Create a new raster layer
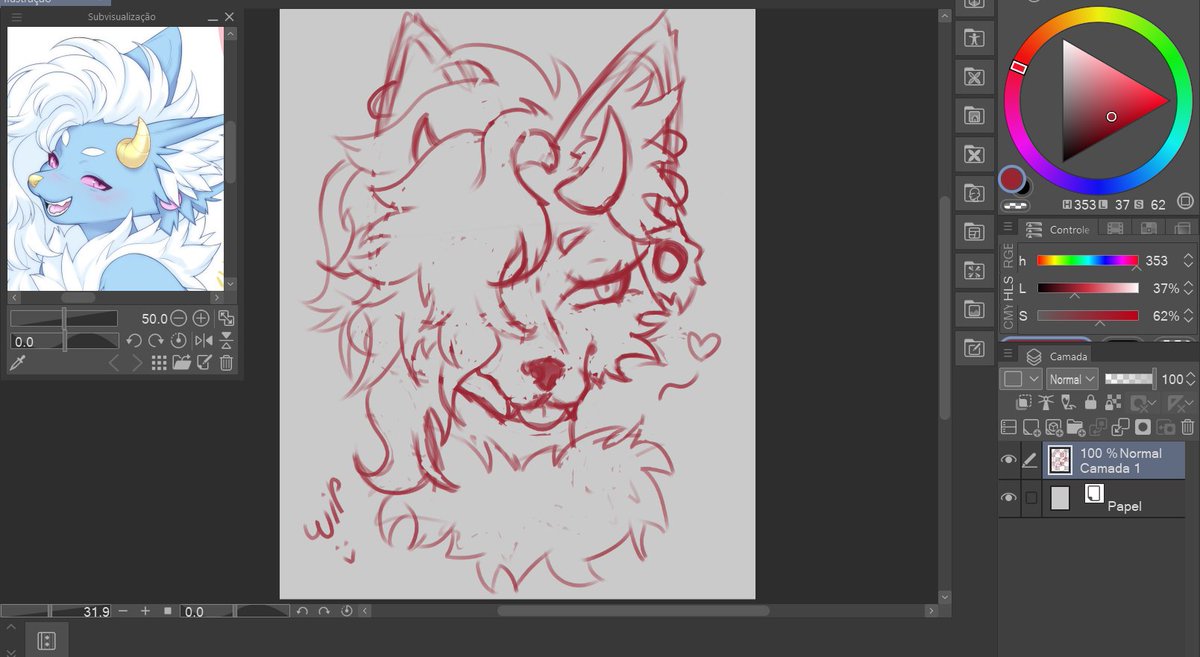 pyautogui.click(x=1031, y=427)
